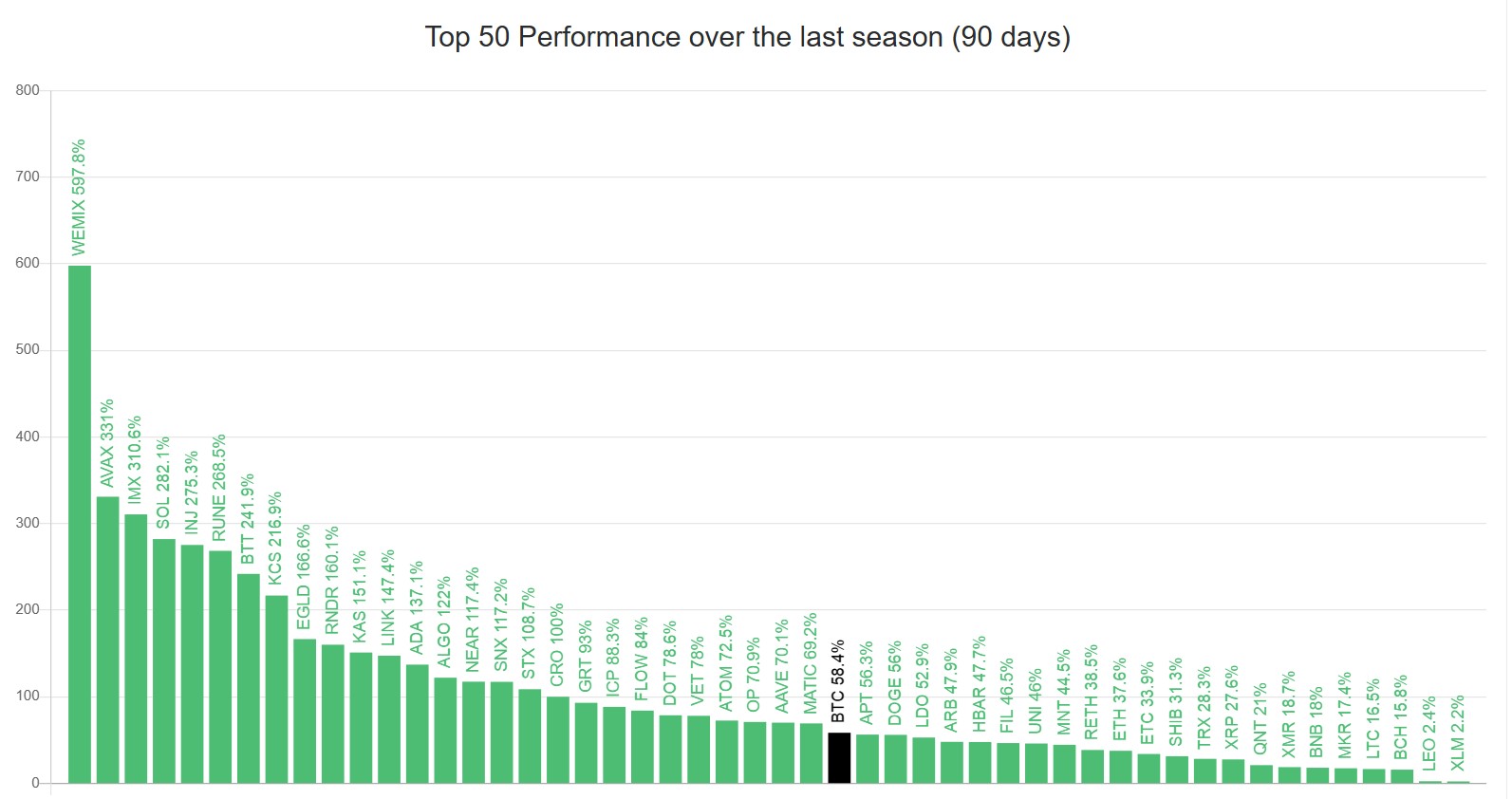Select the black BTC 58.4% bar
Image resolution: width=1512 pixels, height=799 pixels.
coord(839,757)
